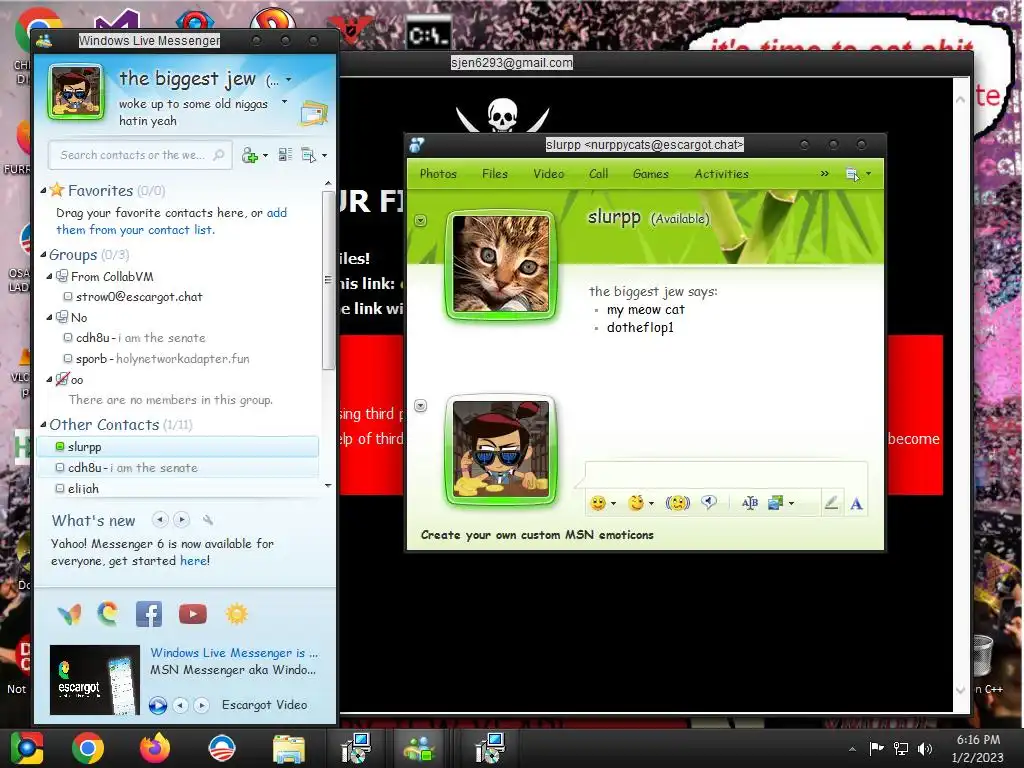
Task: Open Photos tab in chat window
Action: point(438,174)
